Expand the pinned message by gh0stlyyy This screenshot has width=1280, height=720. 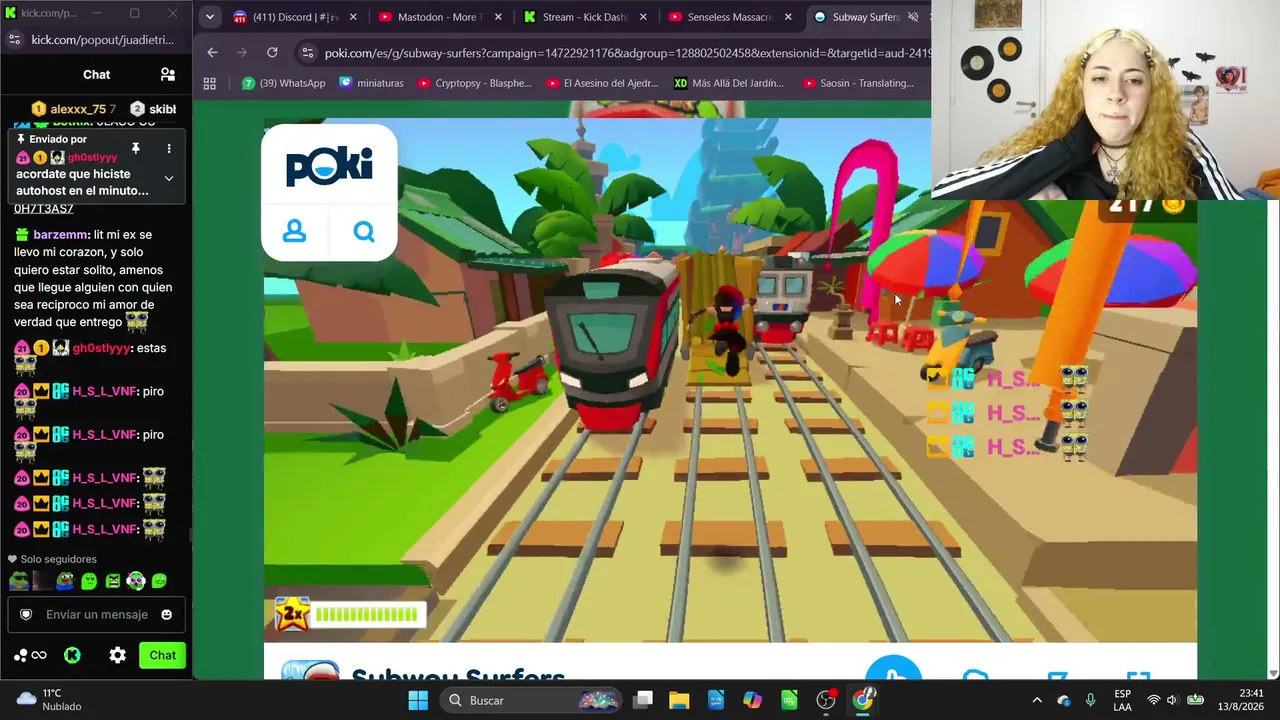tap(169, 178)
